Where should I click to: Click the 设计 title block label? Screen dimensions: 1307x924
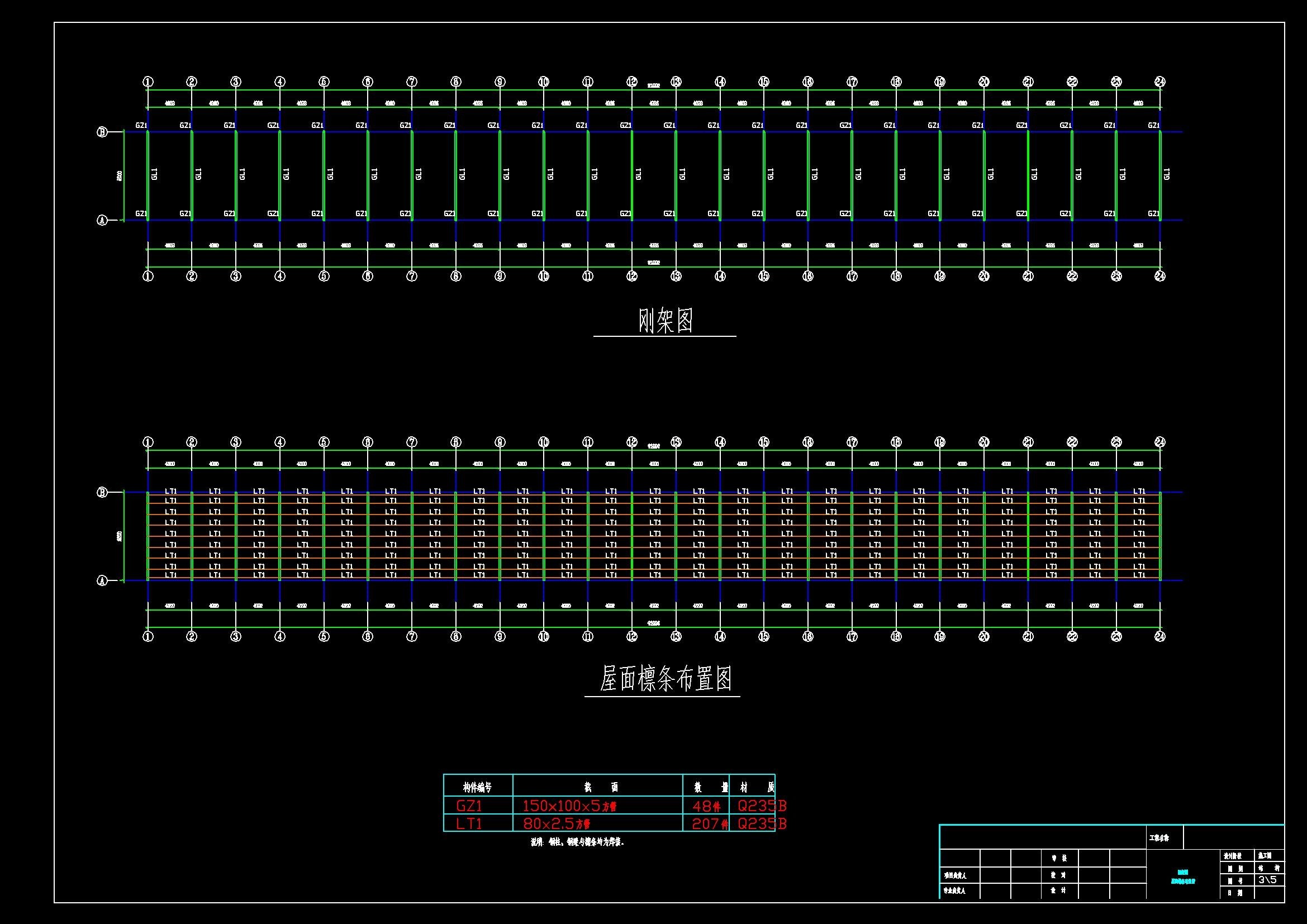(x=1059, y=890)
